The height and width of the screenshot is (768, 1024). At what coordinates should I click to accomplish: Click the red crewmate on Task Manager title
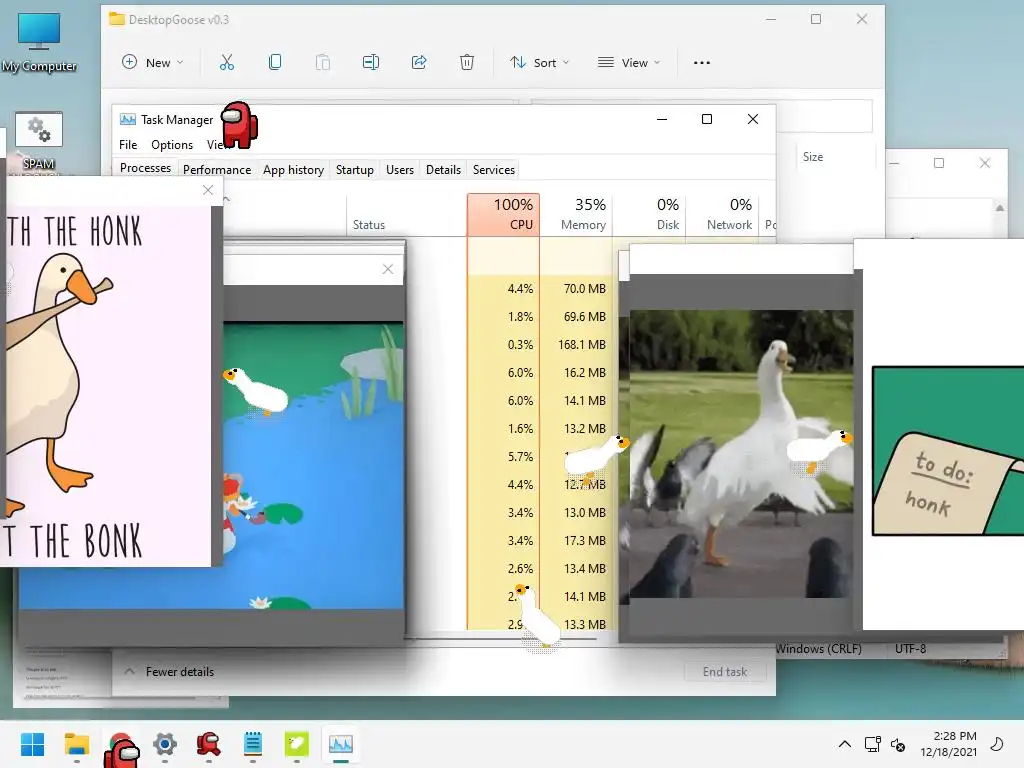pyautogui.click(x=240, y=124)
